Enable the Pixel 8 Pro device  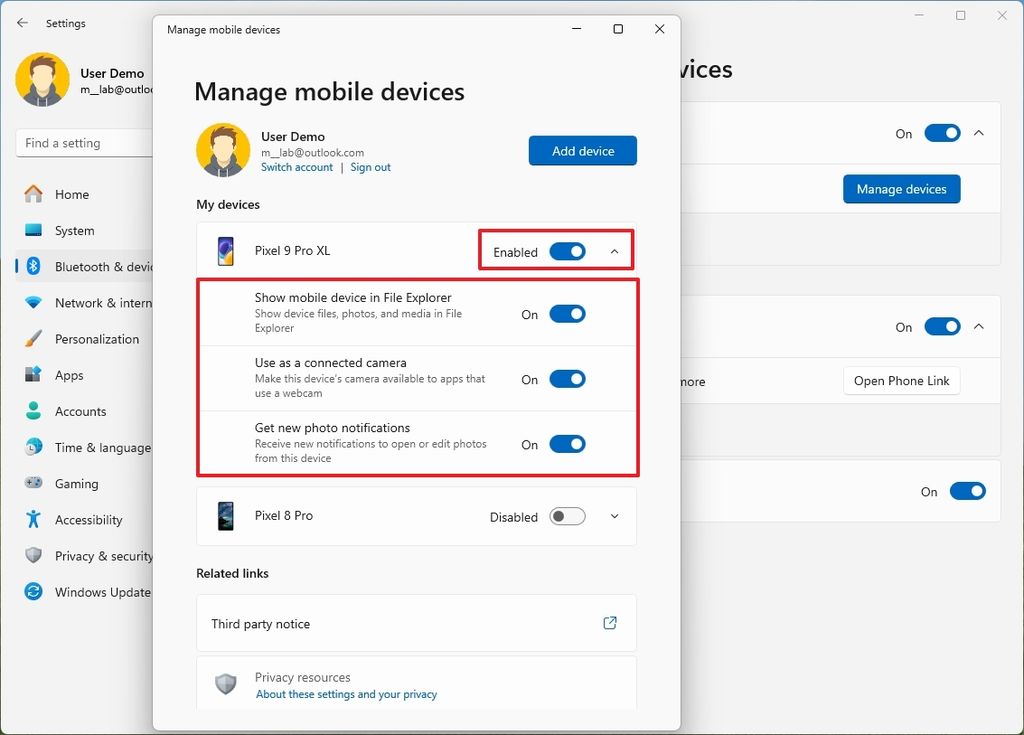pos(566,516)
